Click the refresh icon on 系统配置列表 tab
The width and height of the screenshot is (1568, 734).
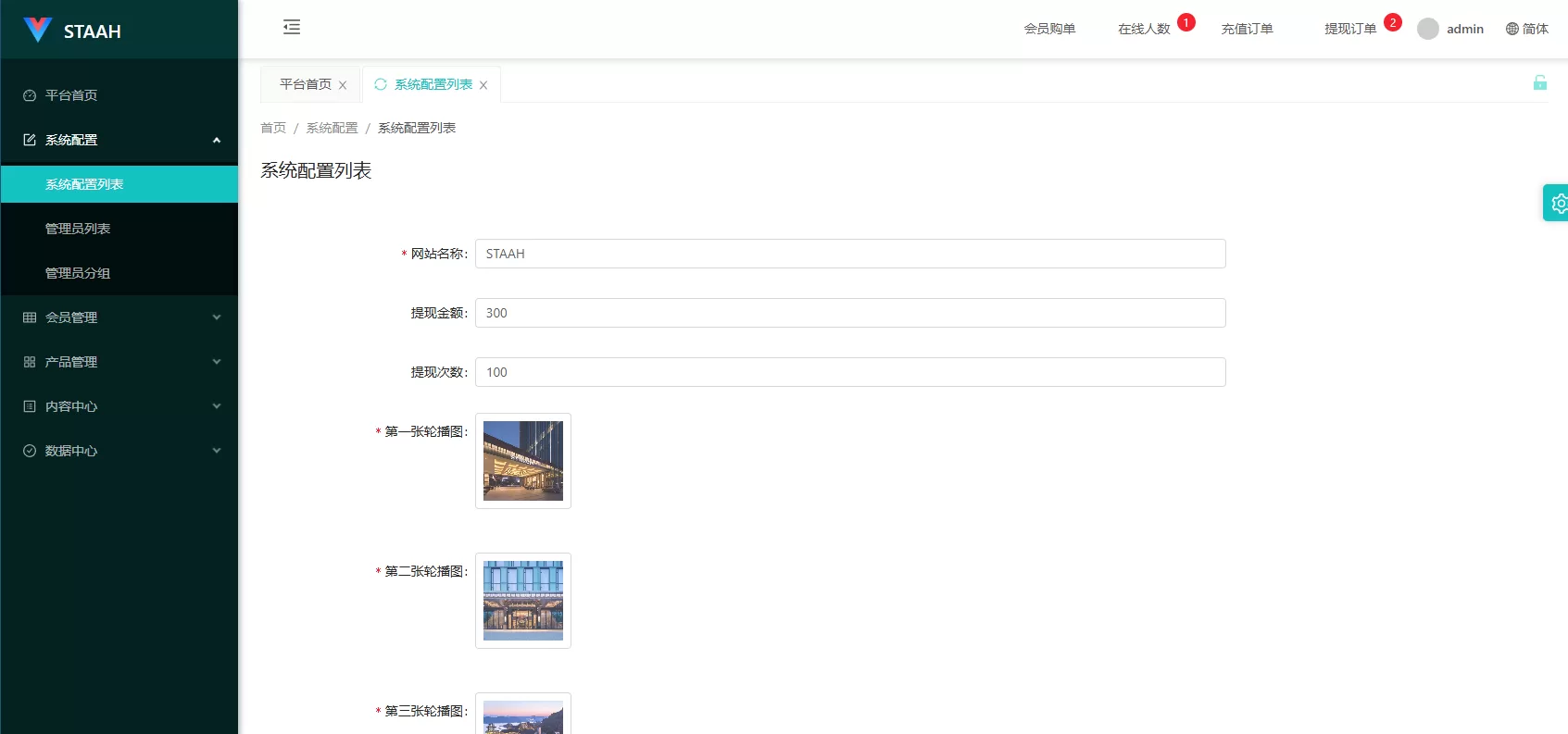click(381, 84)
